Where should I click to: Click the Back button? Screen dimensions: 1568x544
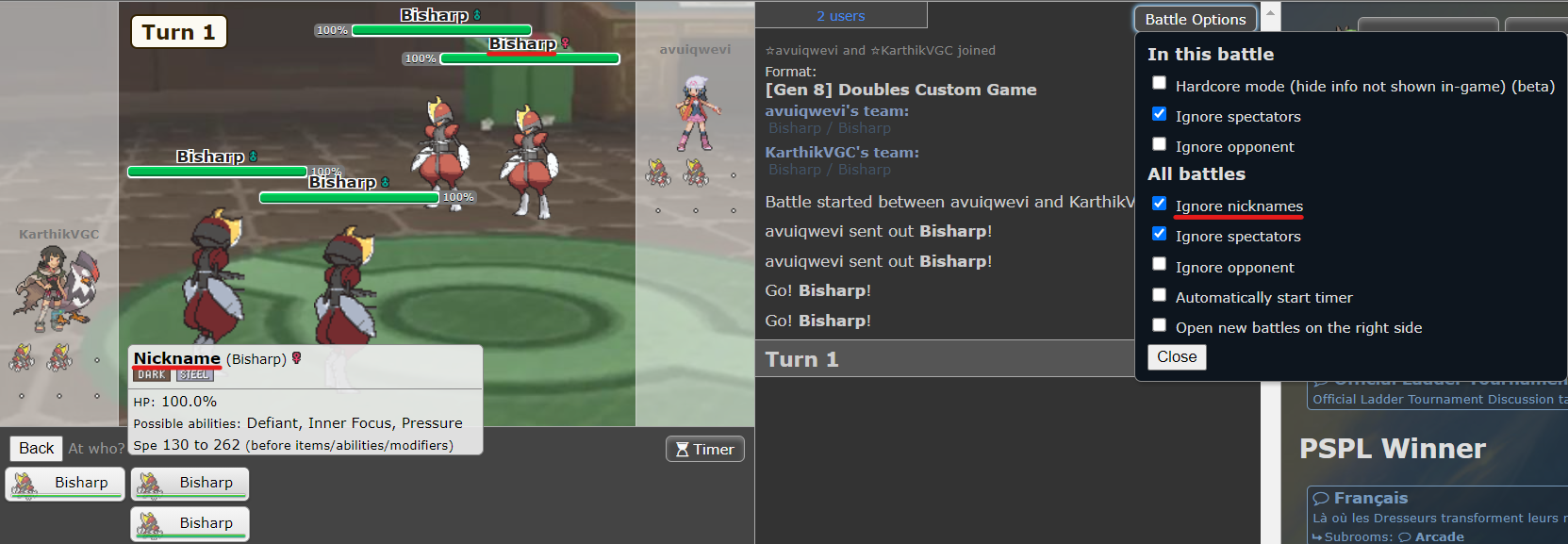click(36, 448)
